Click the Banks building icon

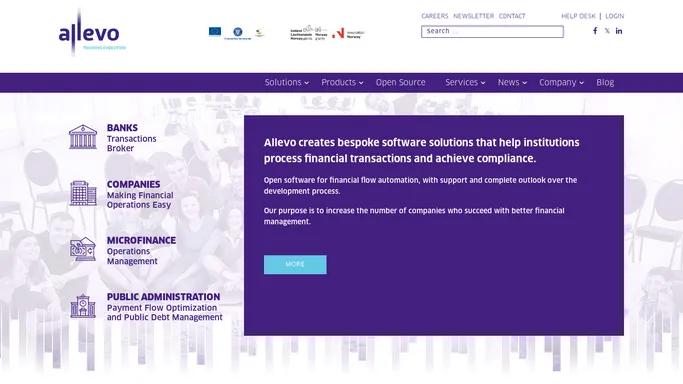(83, 137)
